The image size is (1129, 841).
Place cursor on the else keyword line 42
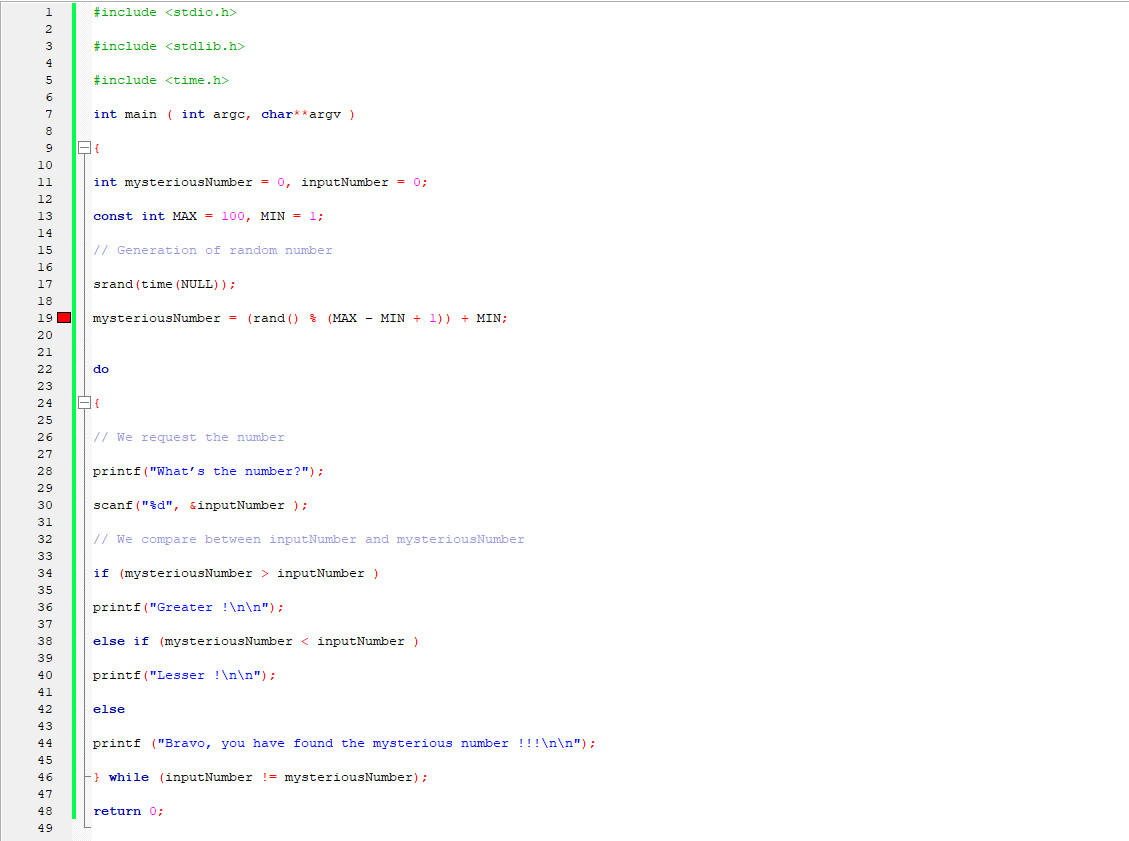click(108, 708)
